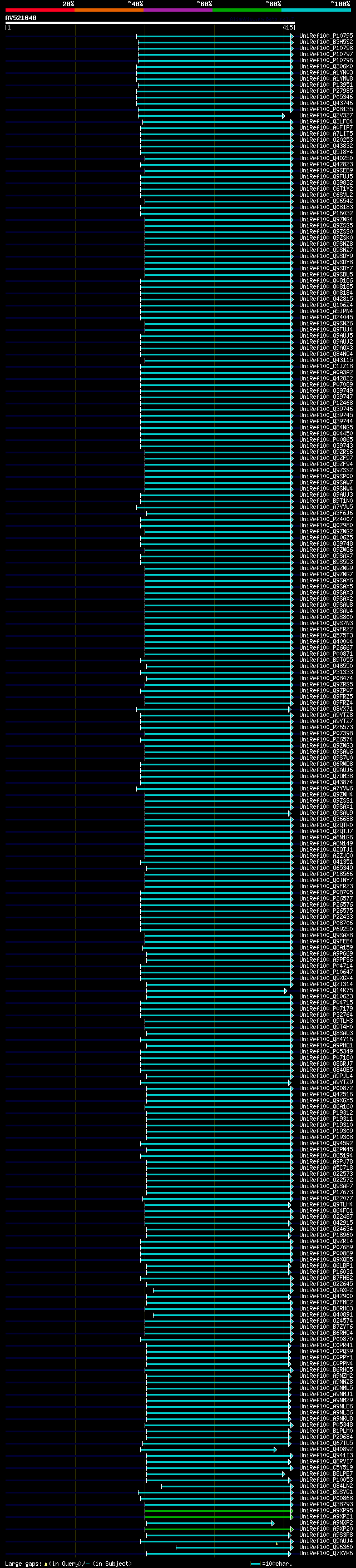Viewport: 356px width, 1568px height.
Task: Click the green ~80% identity legend bar
Action: click(x=247, y=10)
